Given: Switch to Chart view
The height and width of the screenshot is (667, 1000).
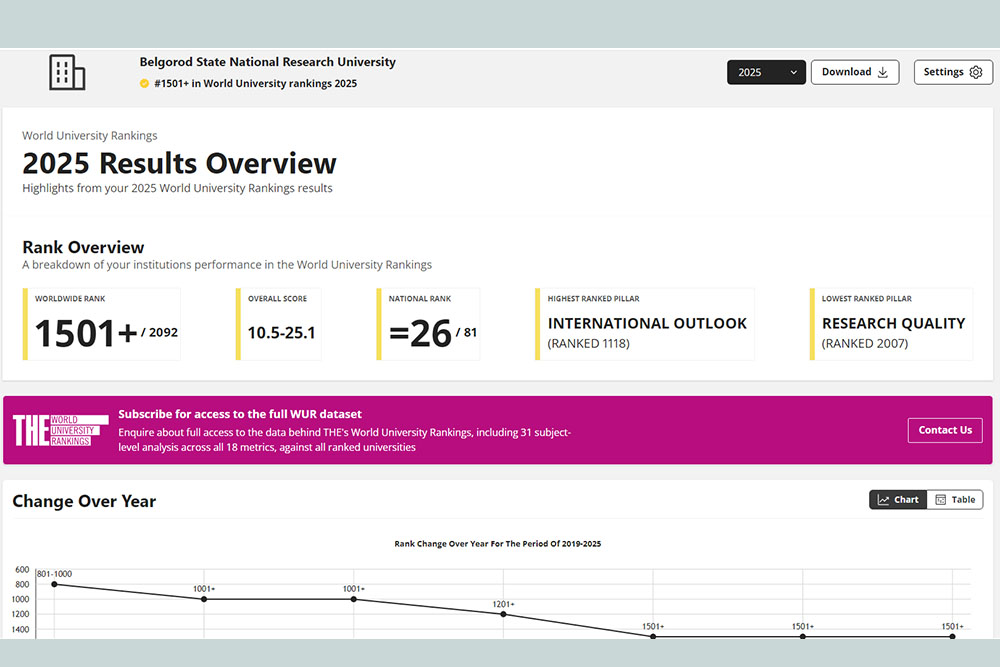Looking at the screenshot, I should click(898, 499).
